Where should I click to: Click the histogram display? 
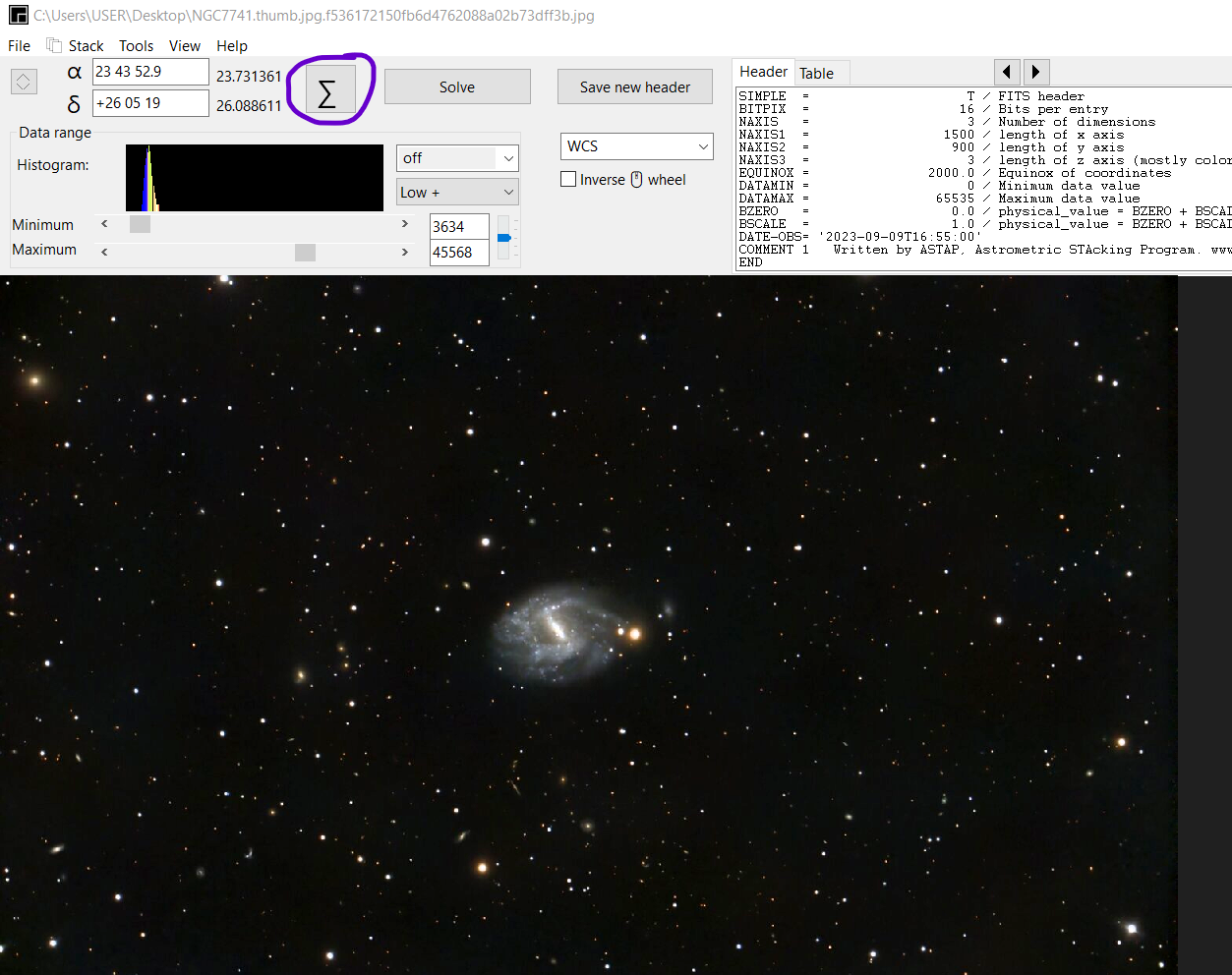pyautogui.click(x=255, y=178)
